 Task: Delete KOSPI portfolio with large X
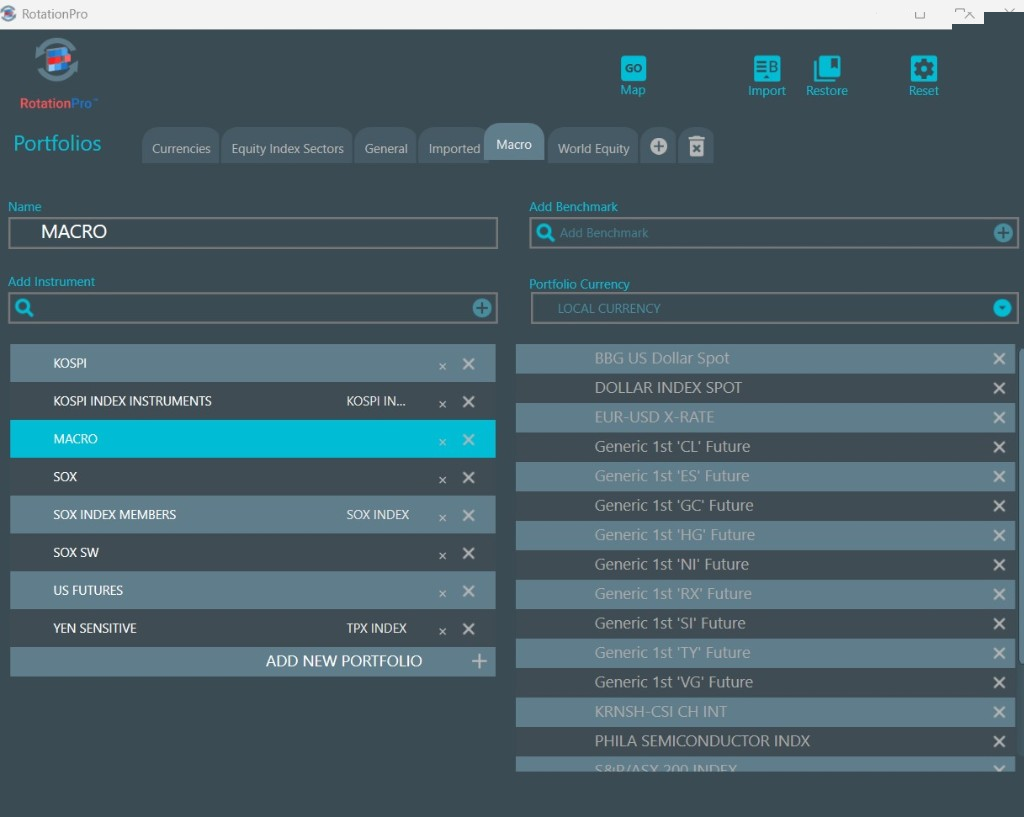tap(468, 364)
